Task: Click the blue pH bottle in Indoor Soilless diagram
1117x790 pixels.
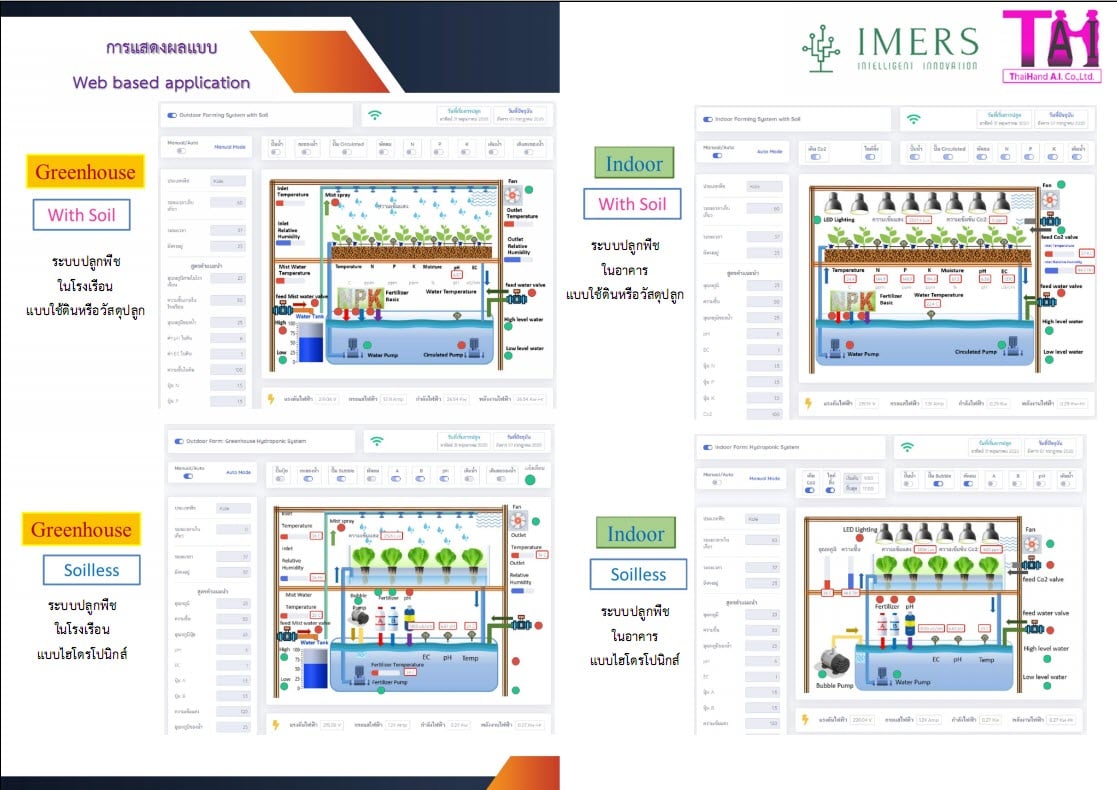Action: (x=910, y=625)
